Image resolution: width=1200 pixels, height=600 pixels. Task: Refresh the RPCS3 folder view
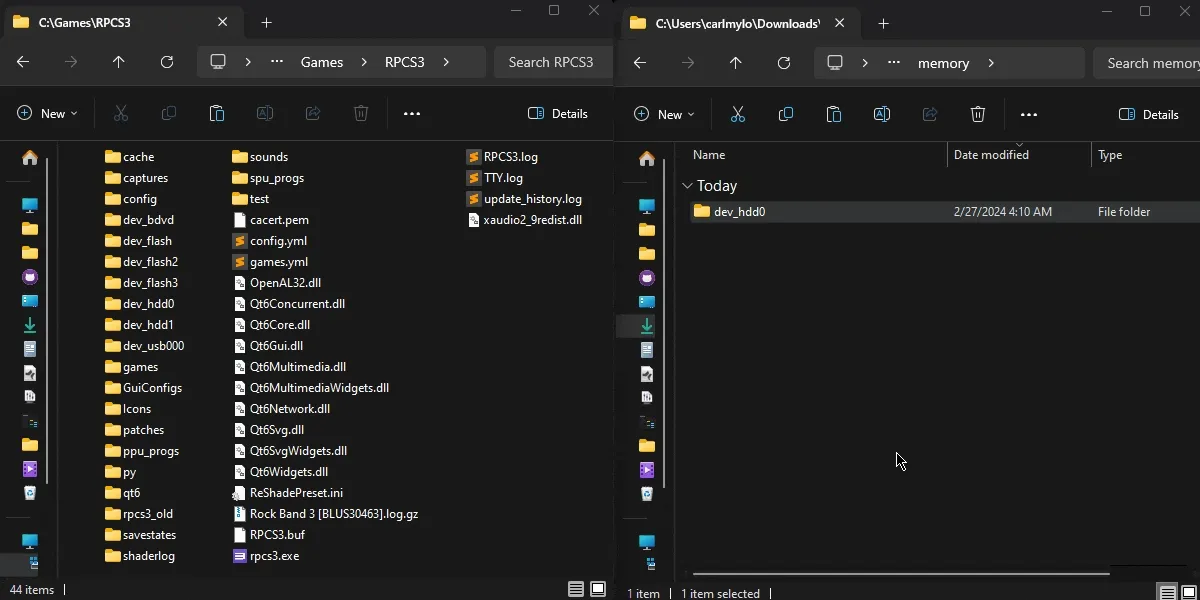click(x=167, y=62)
